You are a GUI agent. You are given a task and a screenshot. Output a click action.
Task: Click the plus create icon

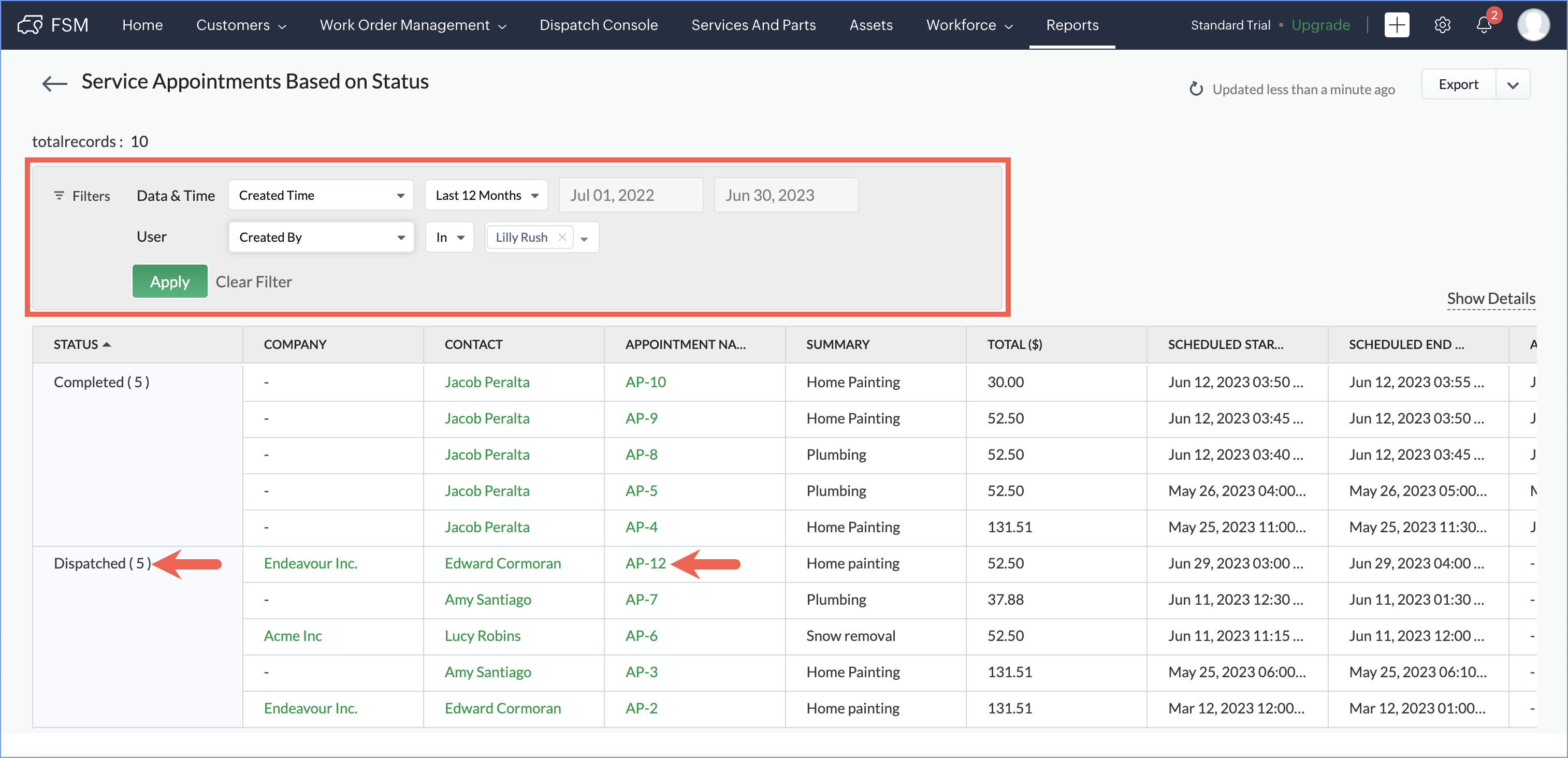coord(1397,25)
